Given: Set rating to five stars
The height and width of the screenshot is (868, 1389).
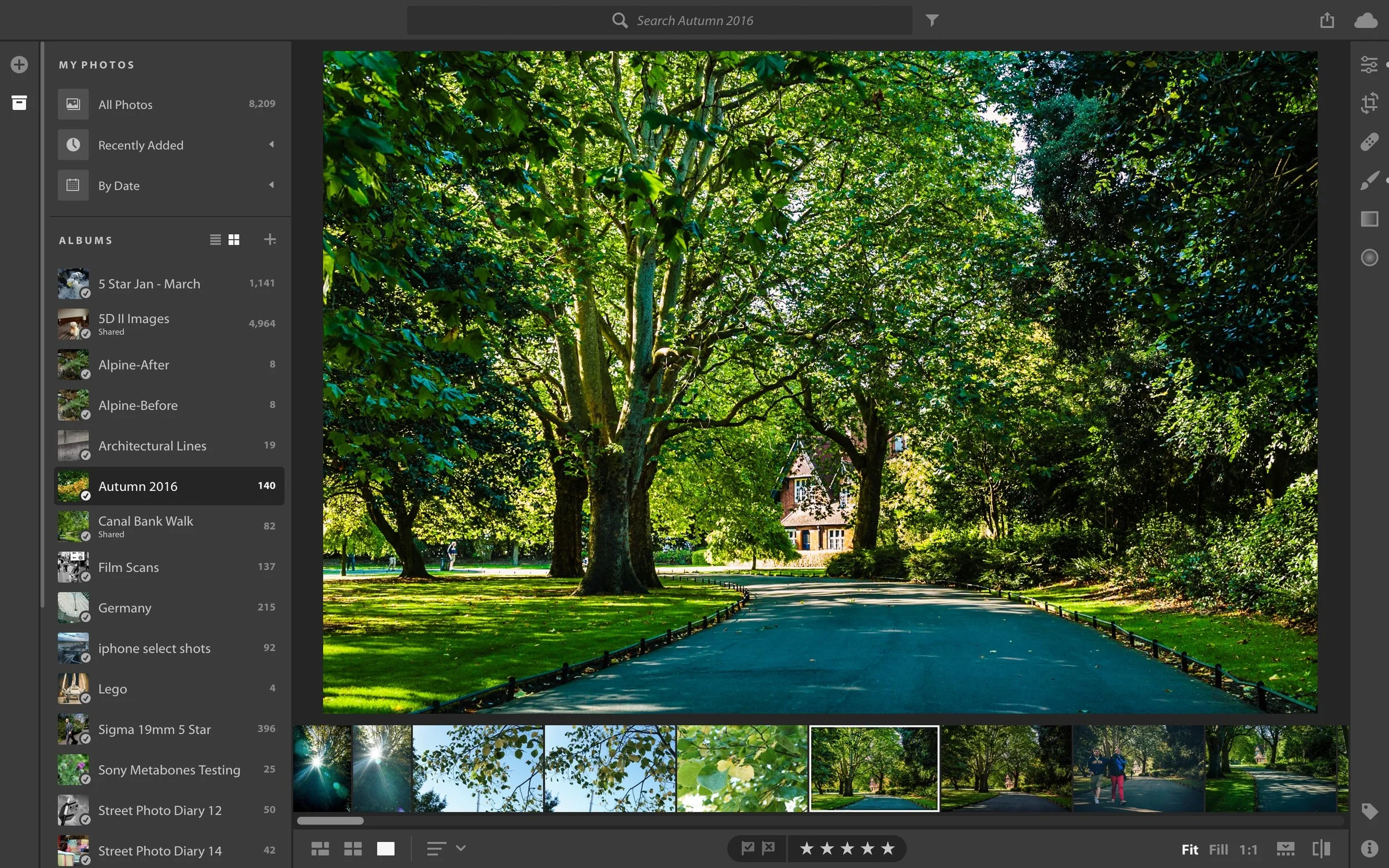Looking at the screenshot, I should [888, 848].
